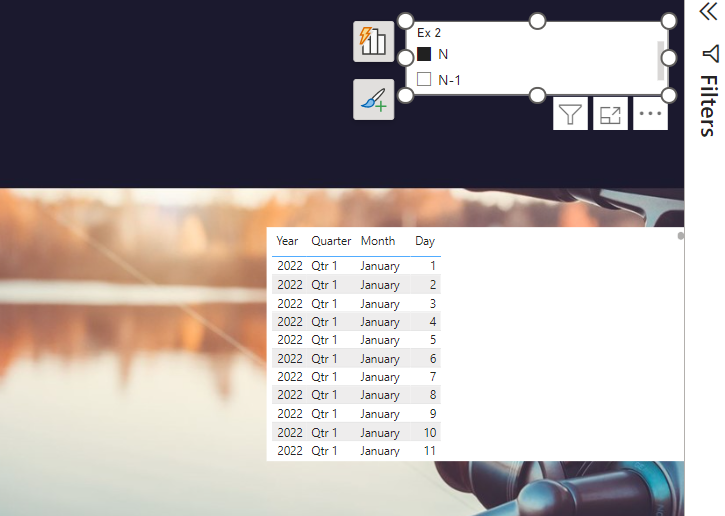This screenshot has width=725, height=516.
Task: Click the Filters pane funnel icon
Action: pos(711,54)
